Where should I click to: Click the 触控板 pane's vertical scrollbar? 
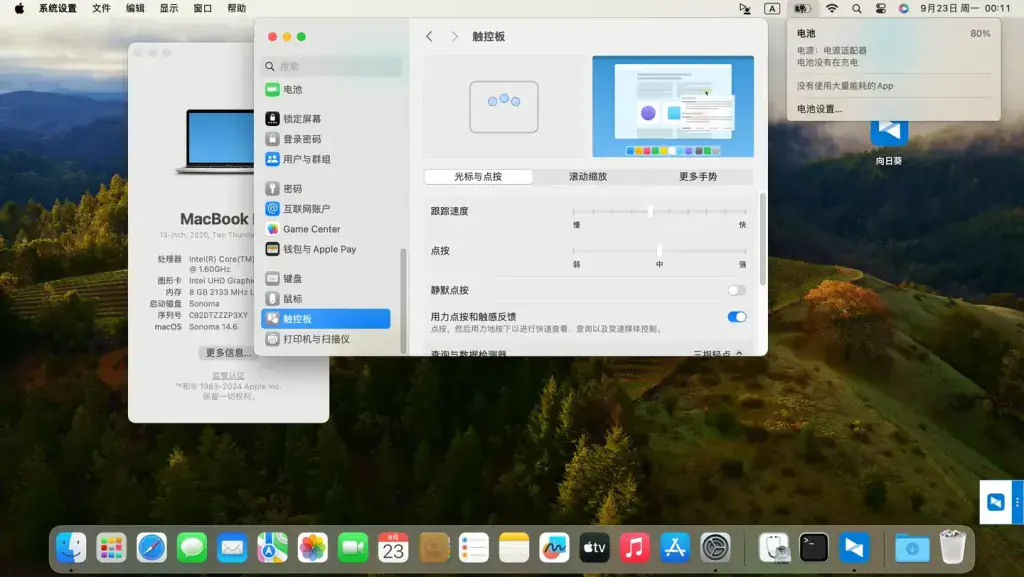click(763, 238)
